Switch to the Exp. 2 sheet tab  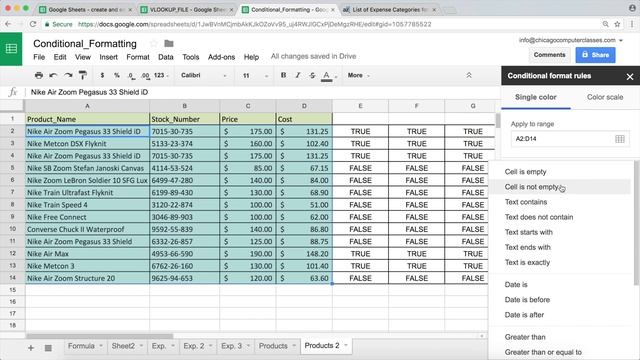tap(193, 346)
